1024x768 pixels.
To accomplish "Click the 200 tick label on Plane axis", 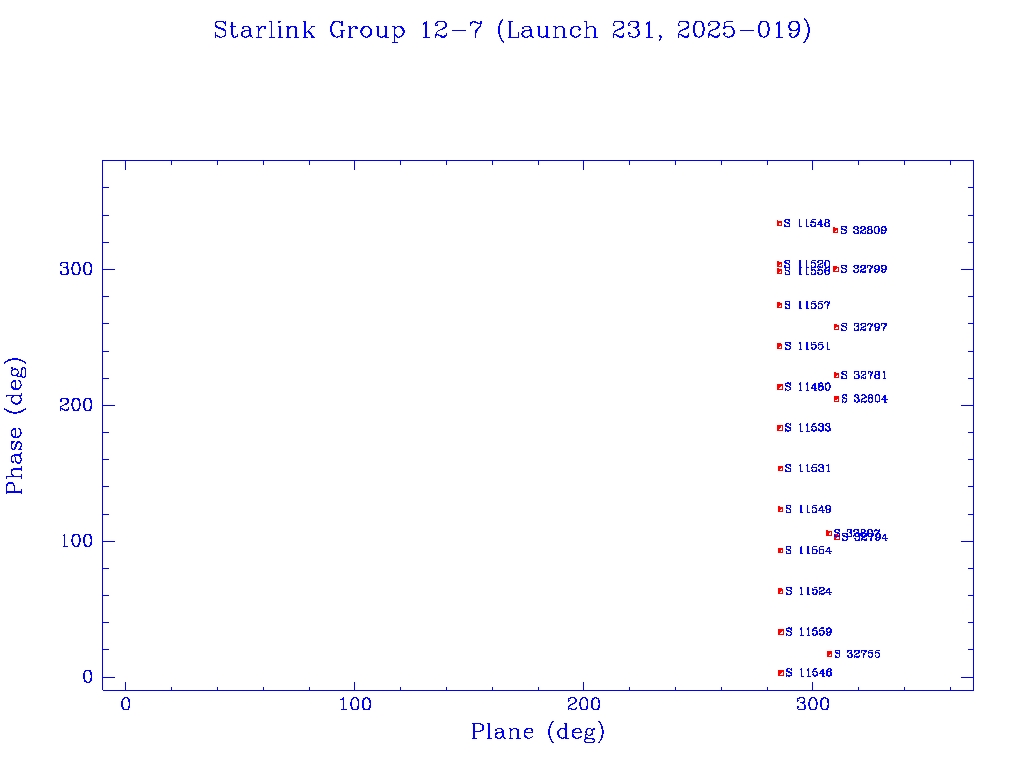I will click(583, 705).
